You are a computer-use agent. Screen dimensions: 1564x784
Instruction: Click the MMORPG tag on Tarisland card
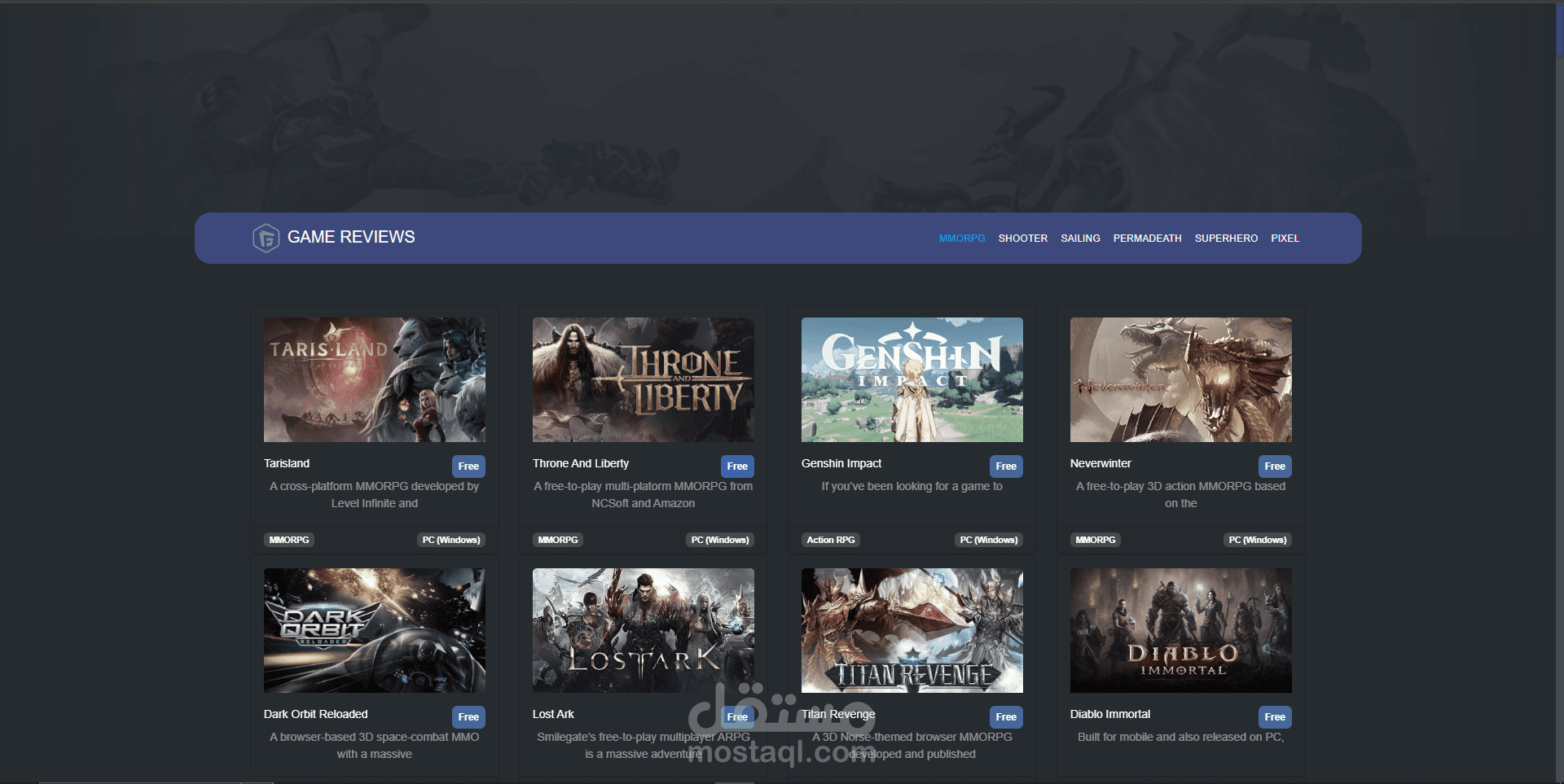coord(289,540)
